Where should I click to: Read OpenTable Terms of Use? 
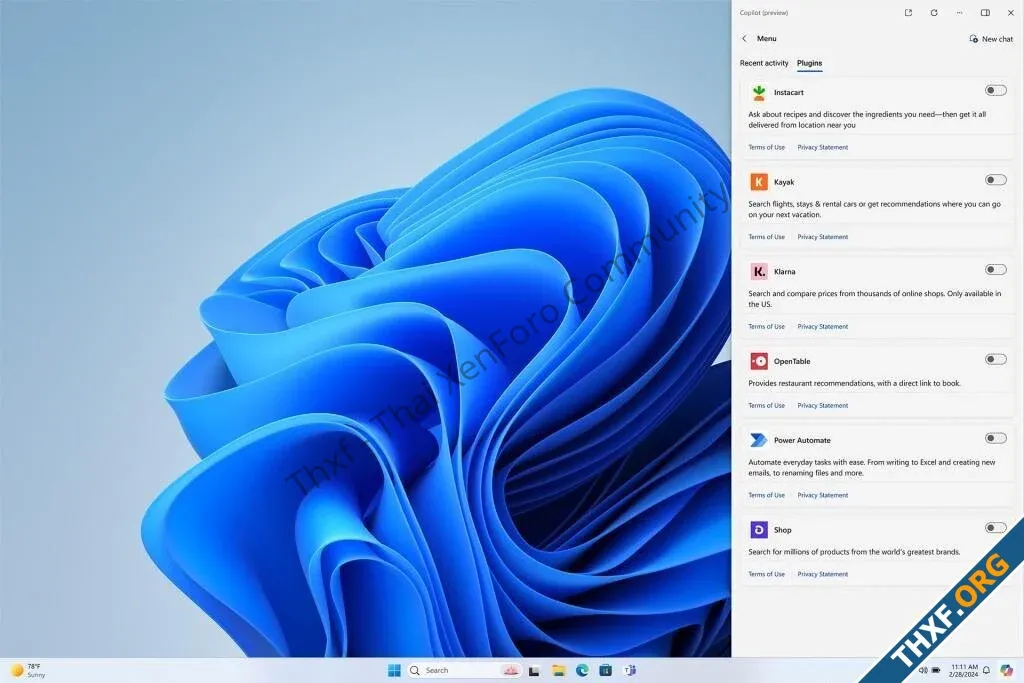pyautogui.click(x=766, y=405)
